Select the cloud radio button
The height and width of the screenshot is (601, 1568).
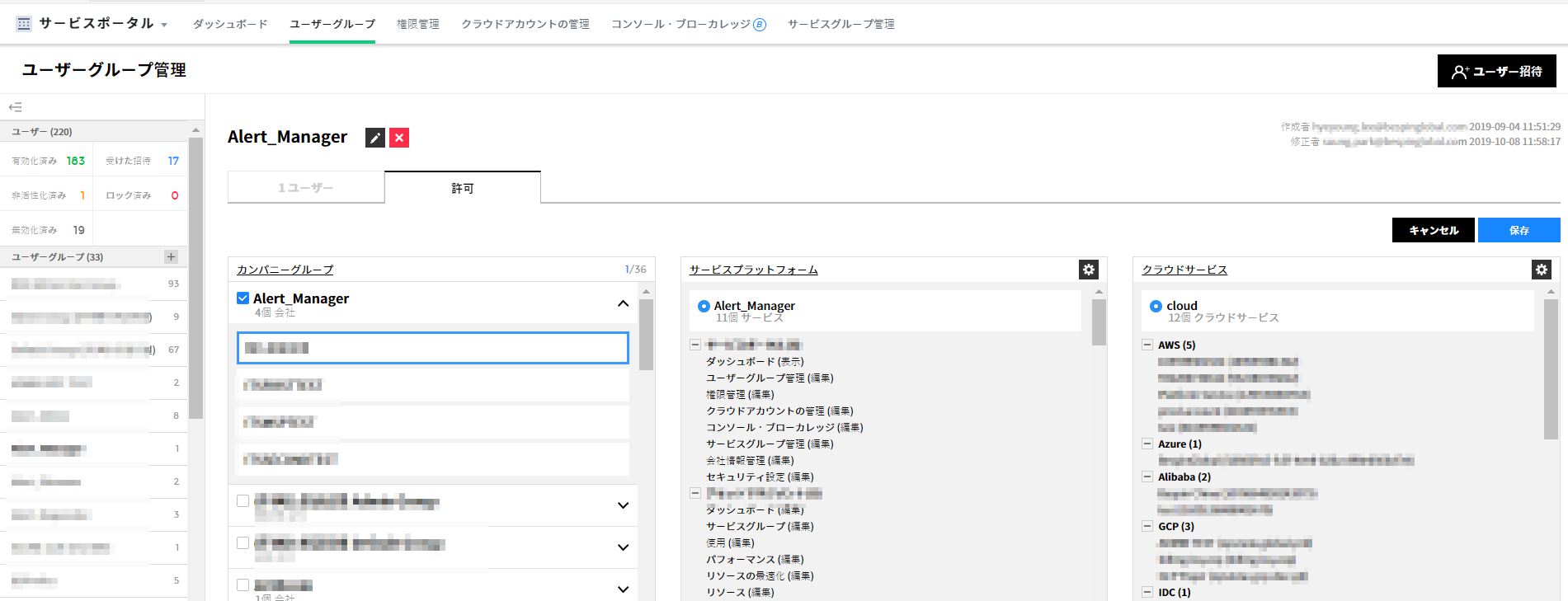(x=1156, y=306)
